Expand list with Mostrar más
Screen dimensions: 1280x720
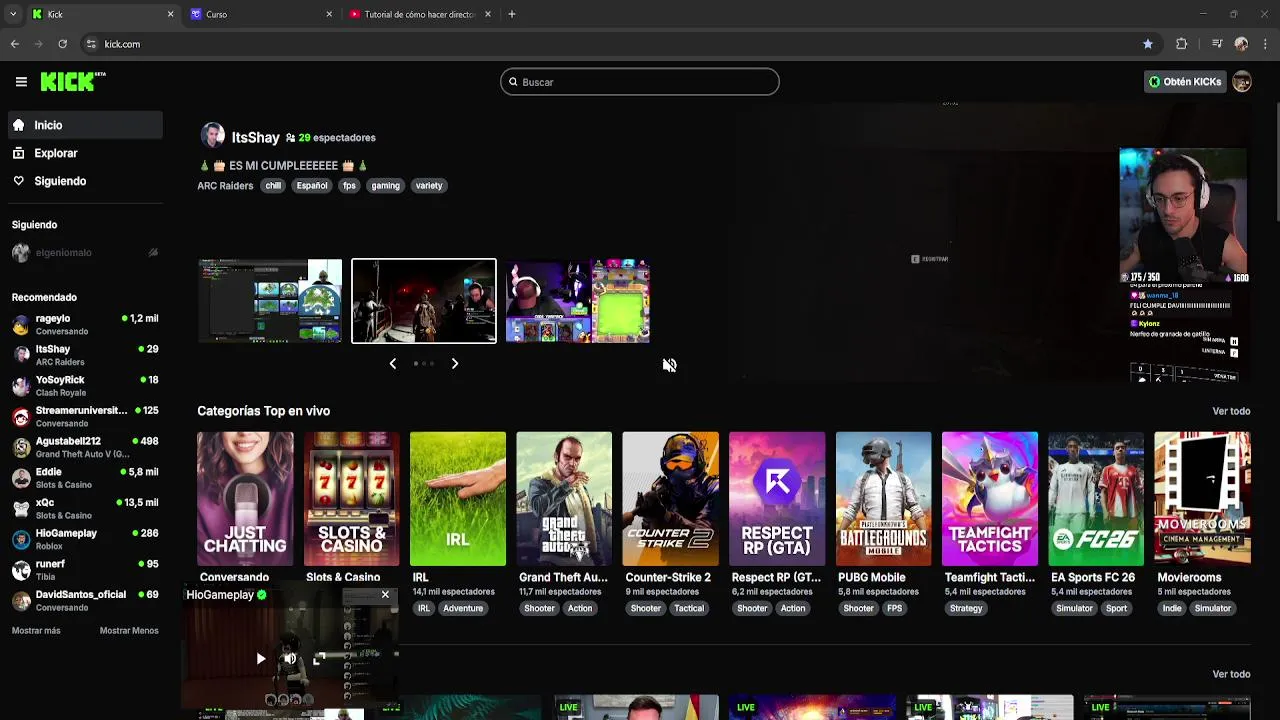pyautogui.click(x=36, y=631)
